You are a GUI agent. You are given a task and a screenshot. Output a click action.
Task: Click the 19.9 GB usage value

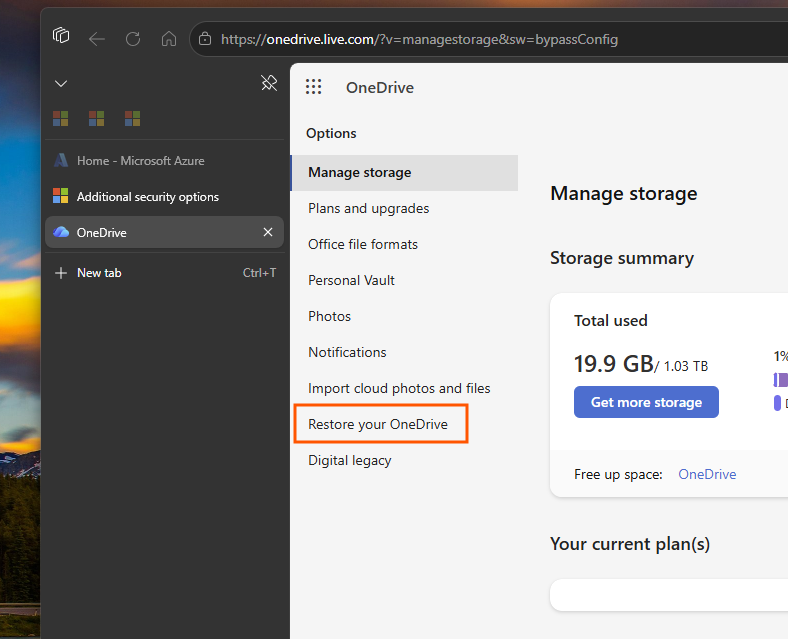coord(614,364)
